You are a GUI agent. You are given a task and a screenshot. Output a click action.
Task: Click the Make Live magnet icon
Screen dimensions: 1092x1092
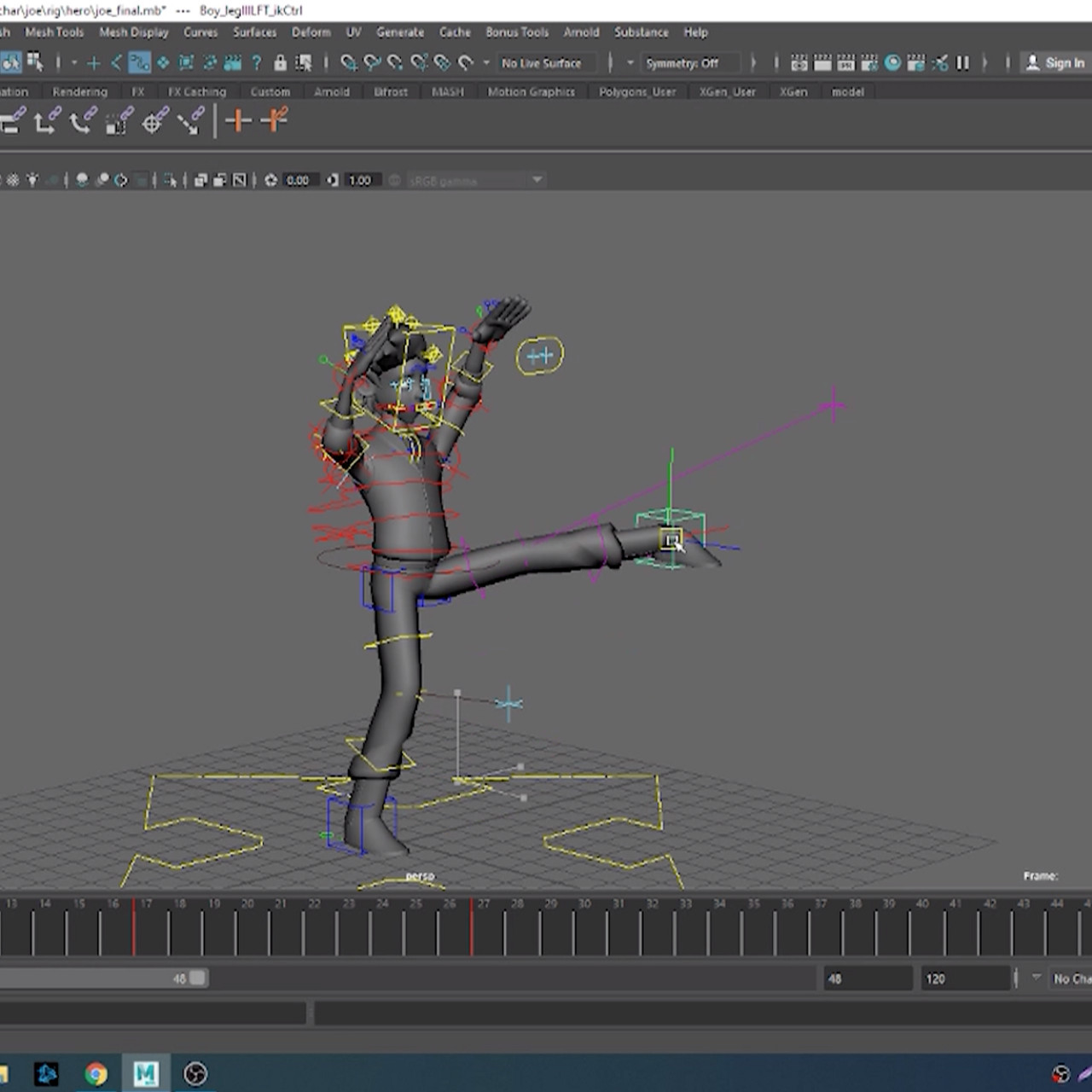466,62
